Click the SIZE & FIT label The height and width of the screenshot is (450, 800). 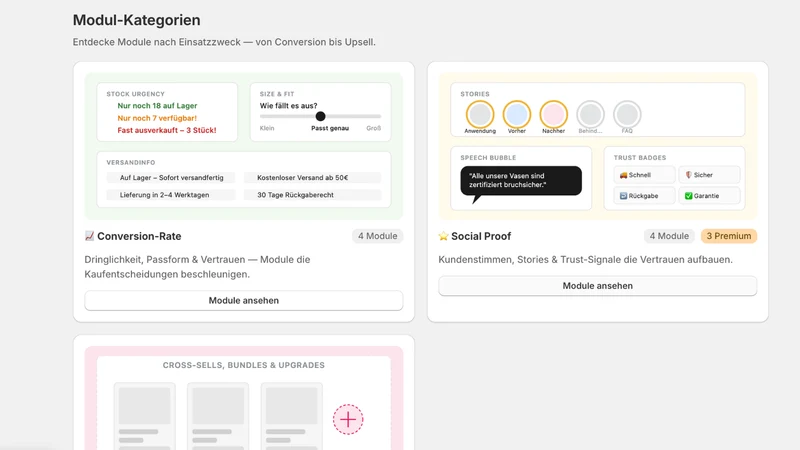277,94
